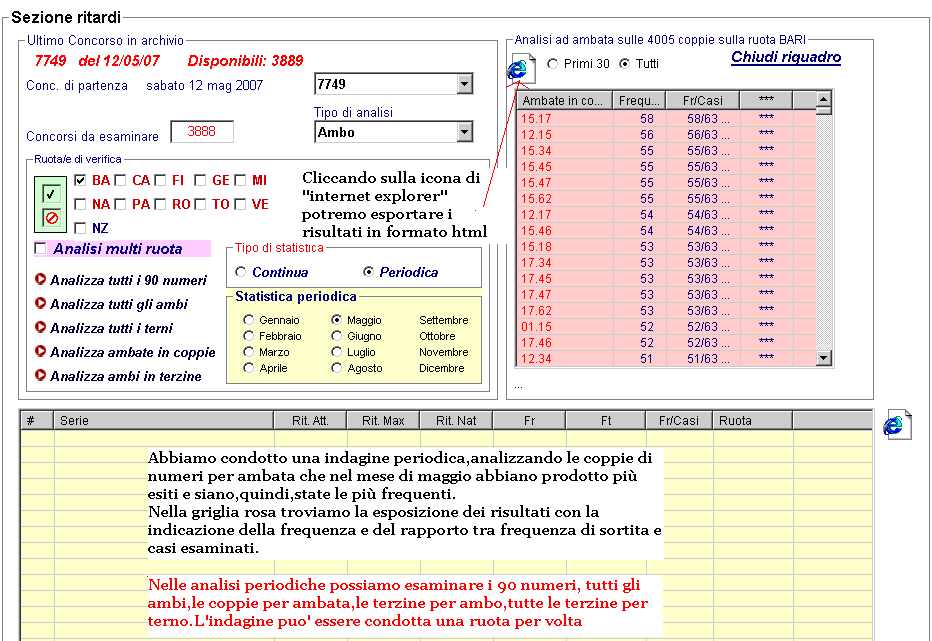Click Analizza tutti i 90 numeri
This screenshot has width=932, height=641.
(x=128, y=280)
